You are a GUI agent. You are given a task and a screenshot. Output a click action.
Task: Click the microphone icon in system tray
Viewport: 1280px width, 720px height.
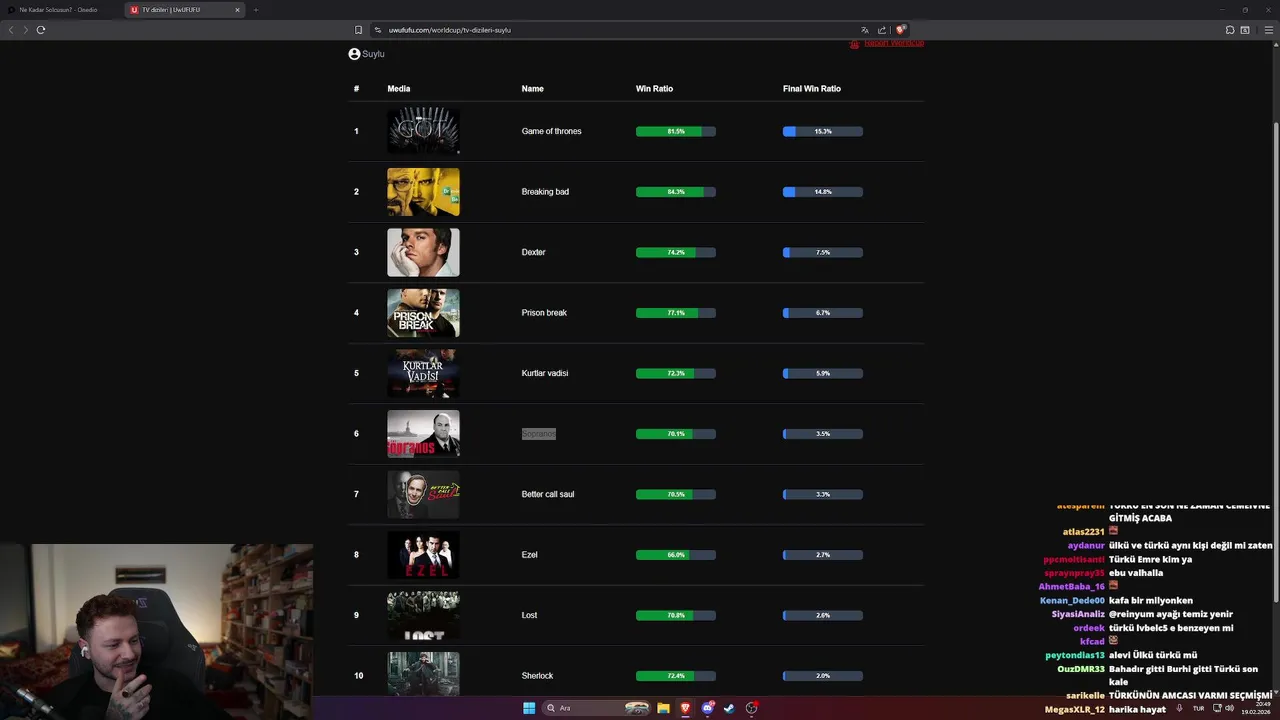(x=1180, y=708)
